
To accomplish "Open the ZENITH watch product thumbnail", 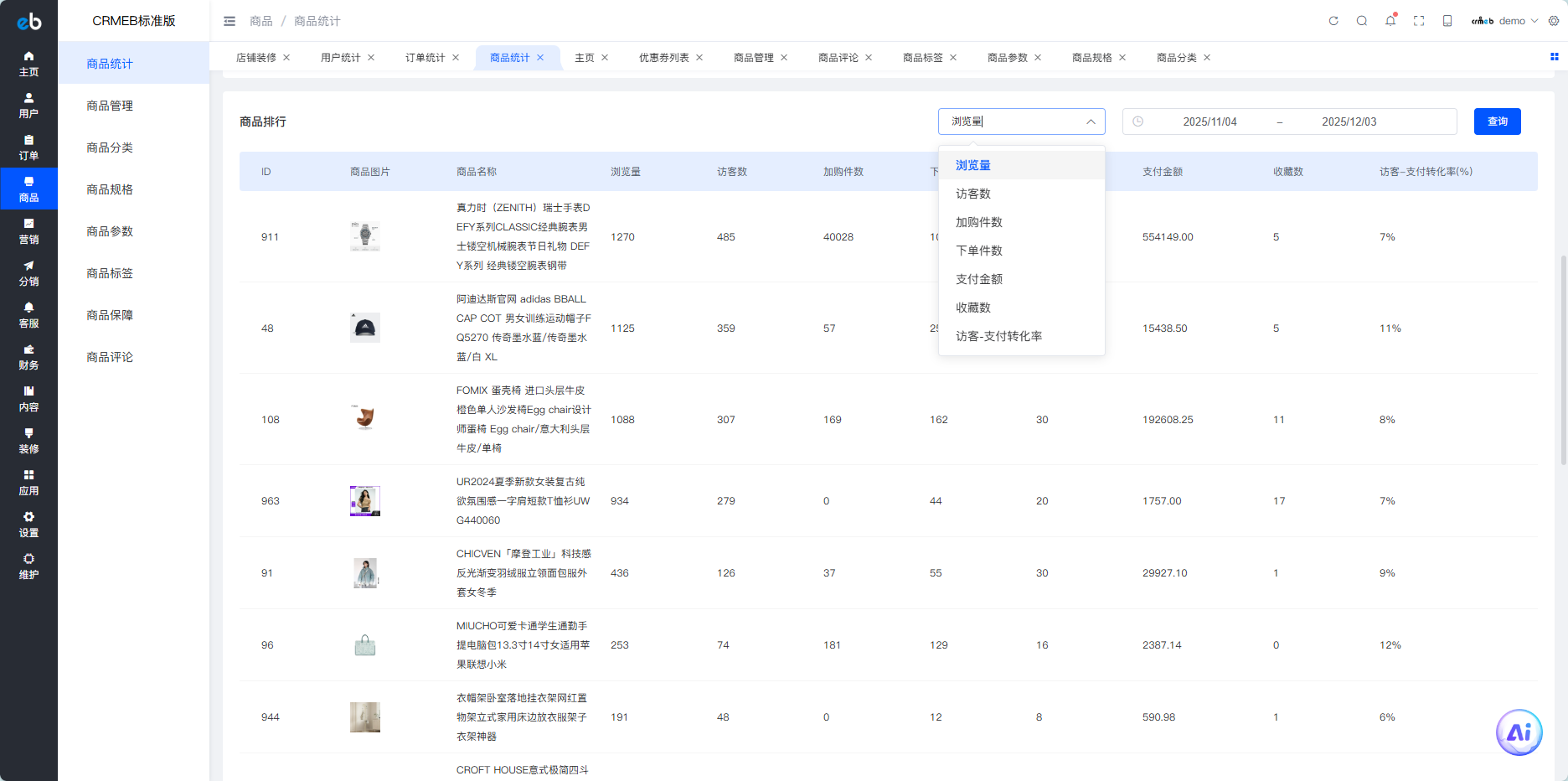I will pos(364,236).
